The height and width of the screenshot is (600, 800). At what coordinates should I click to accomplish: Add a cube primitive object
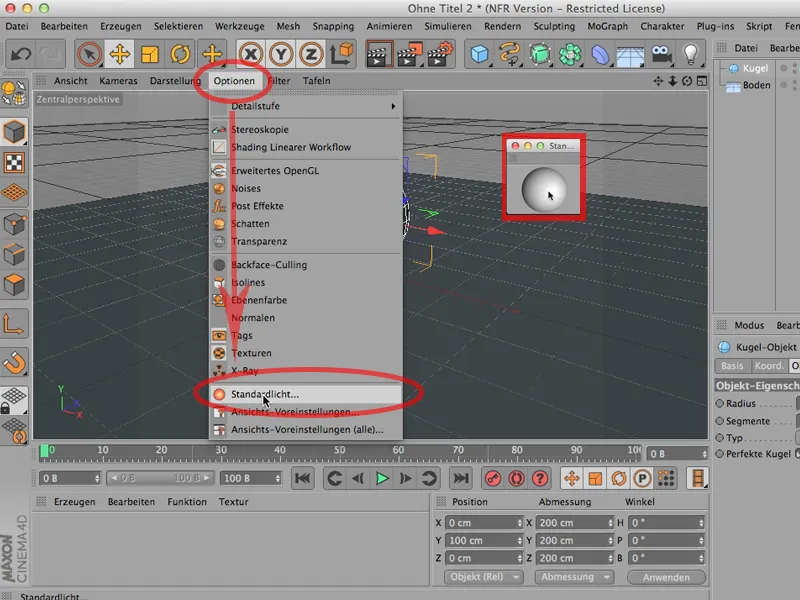480,54
